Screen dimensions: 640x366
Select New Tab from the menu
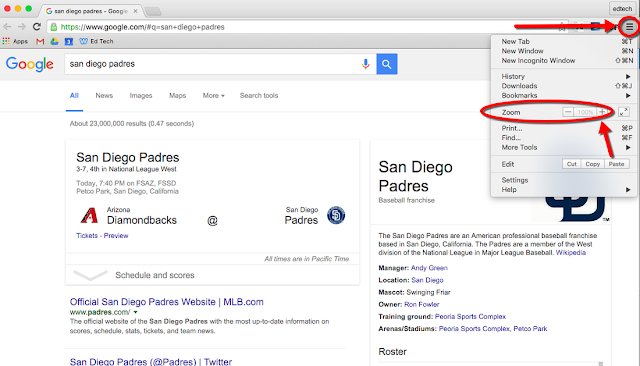point(565,42)
